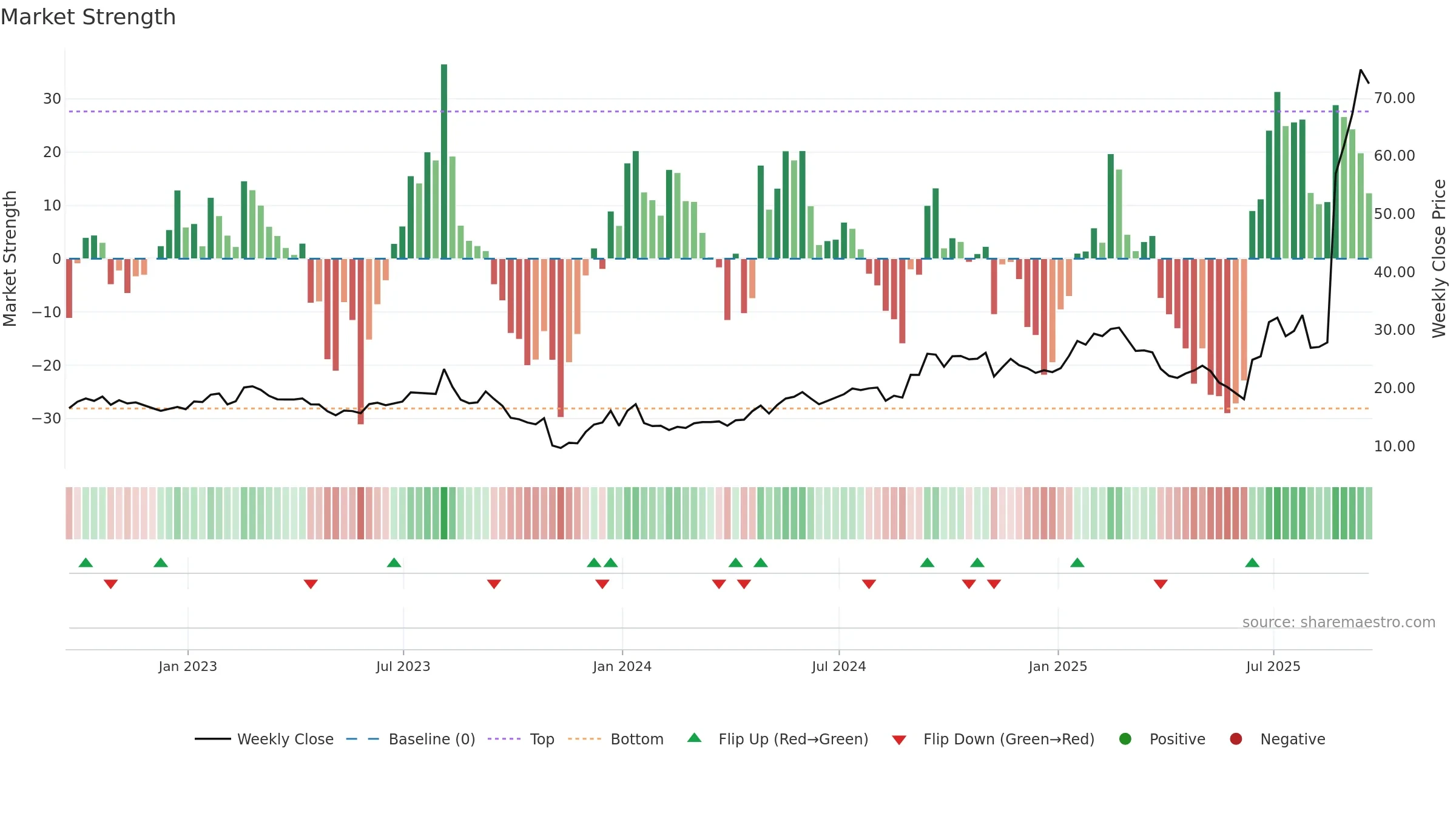The width and height of the screenshot is (1456, 819).
Task: Toggle the Top legend entry
Action: [521, 739]
